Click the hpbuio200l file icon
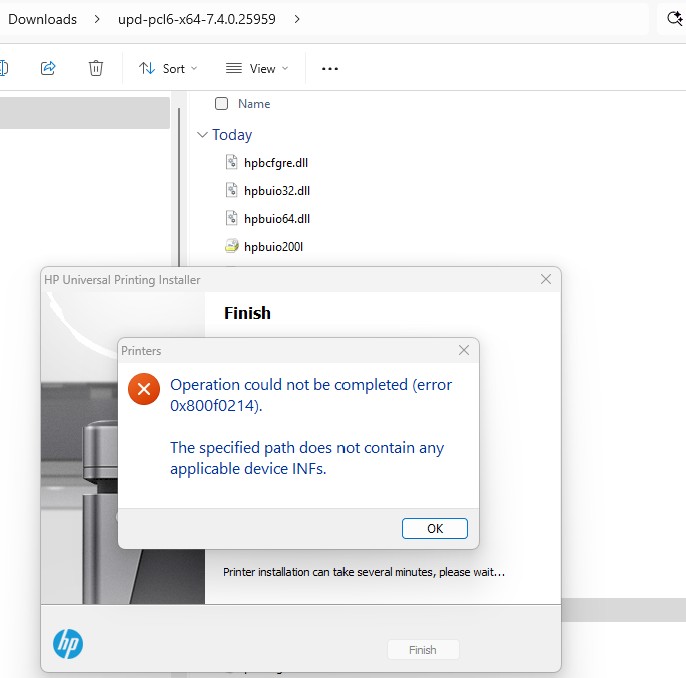686x678 pixels. 231,246
